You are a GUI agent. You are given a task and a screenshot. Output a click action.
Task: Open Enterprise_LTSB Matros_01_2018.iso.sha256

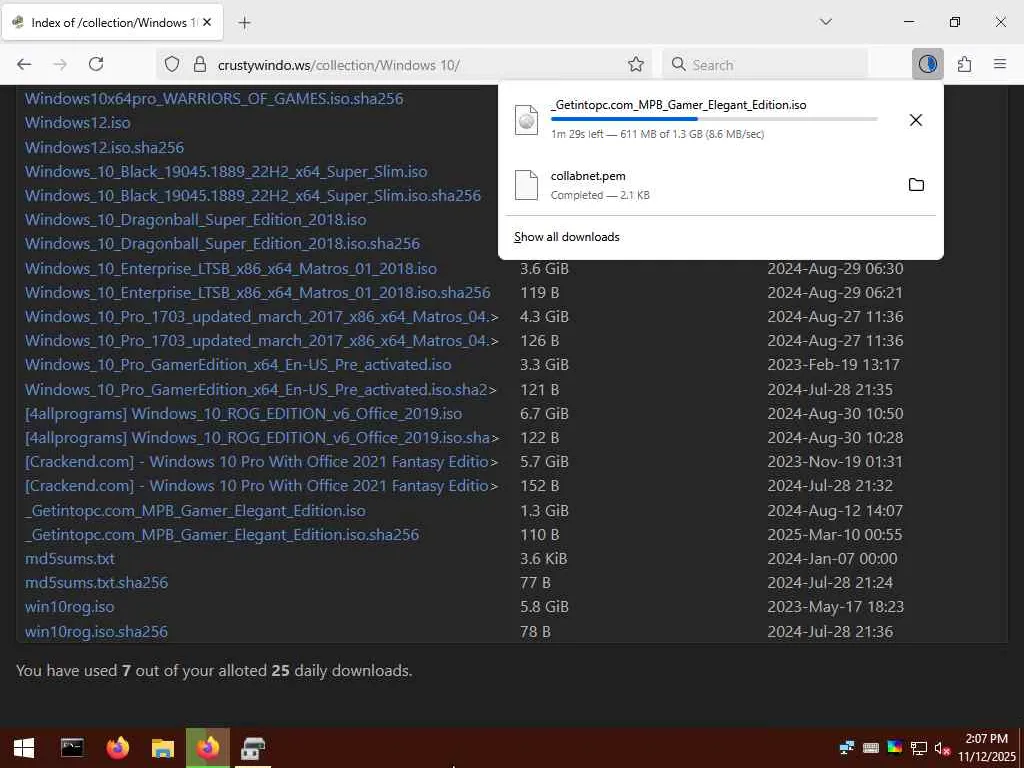pos(257,293)
